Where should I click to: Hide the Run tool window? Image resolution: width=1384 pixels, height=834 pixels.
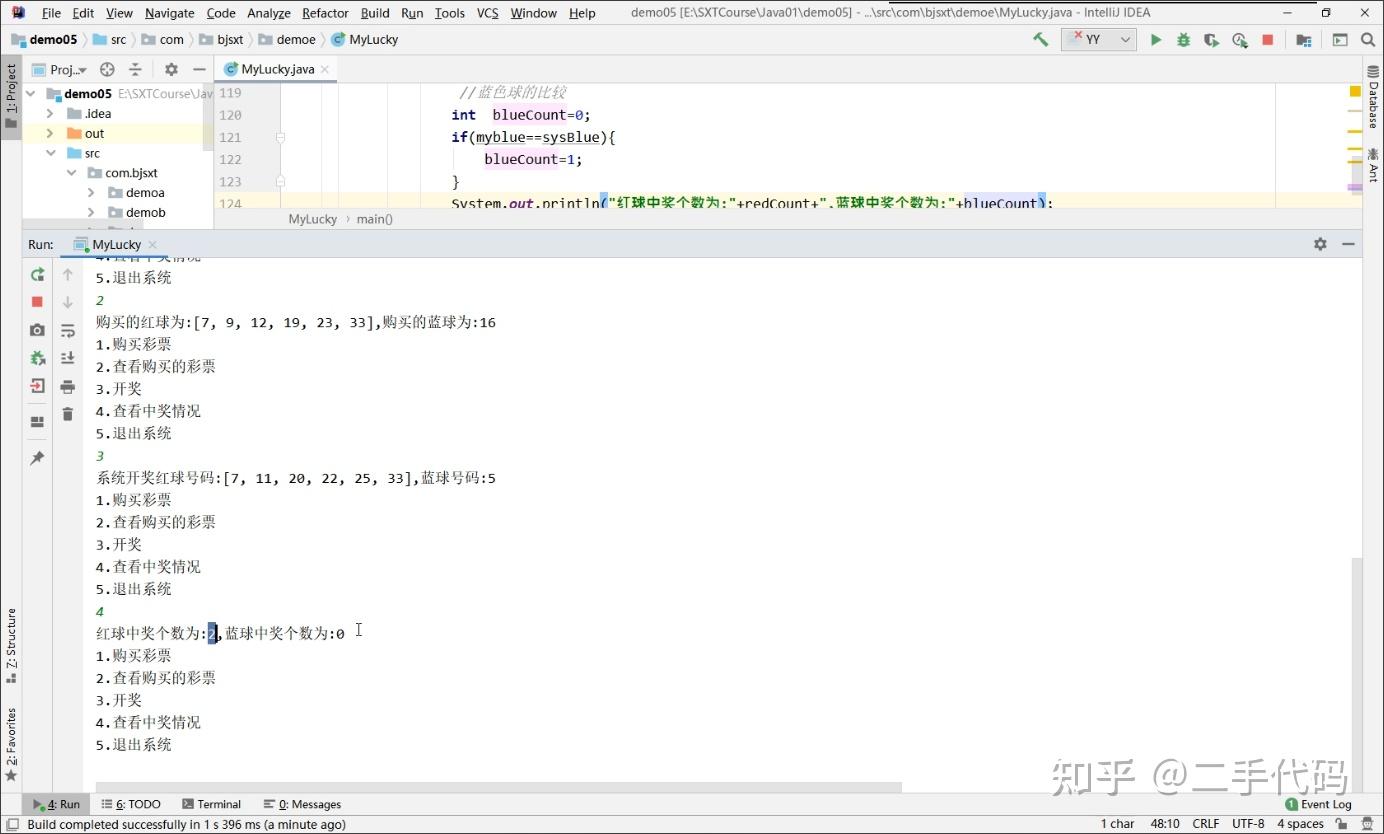(1348, 244)
